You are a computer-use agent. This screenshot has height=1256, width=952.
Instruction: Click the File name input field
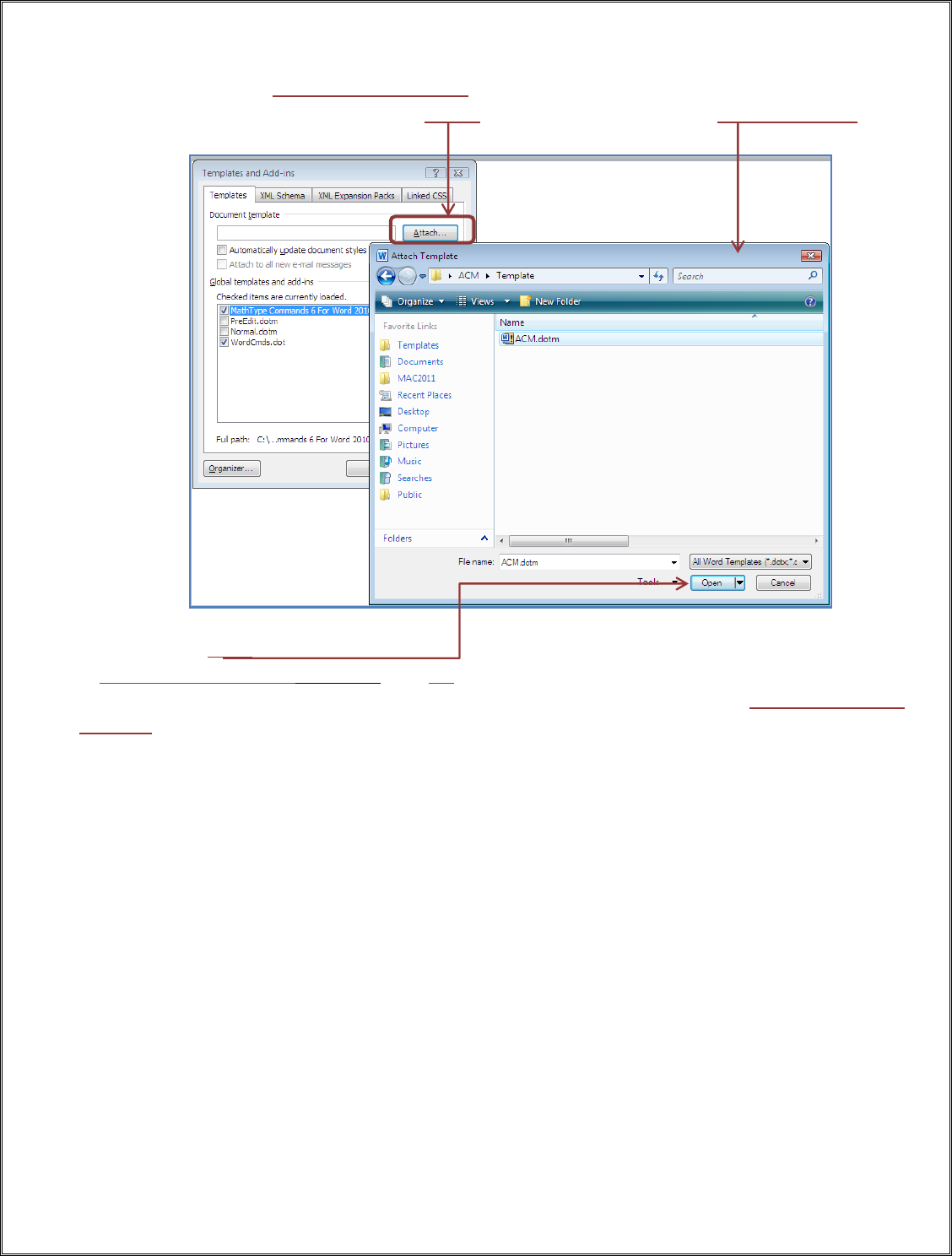click(x=583, y=562)
